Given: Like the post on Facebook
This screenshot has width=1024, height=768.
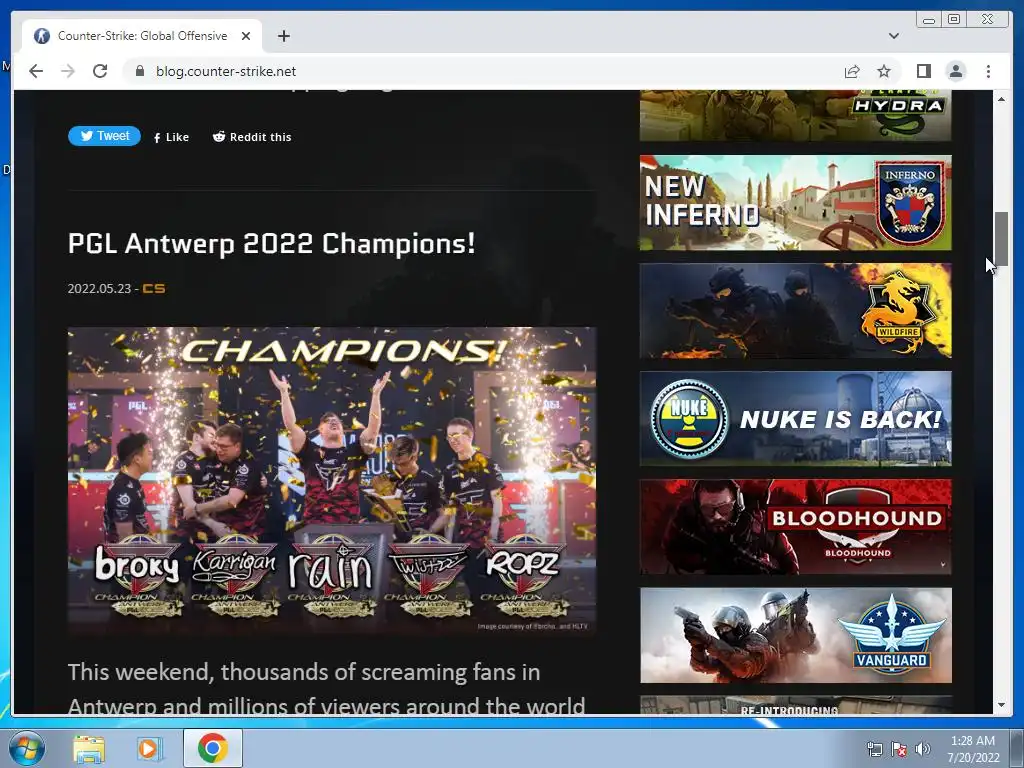Looking at the screenshot, I should click(x=171, y=137).
